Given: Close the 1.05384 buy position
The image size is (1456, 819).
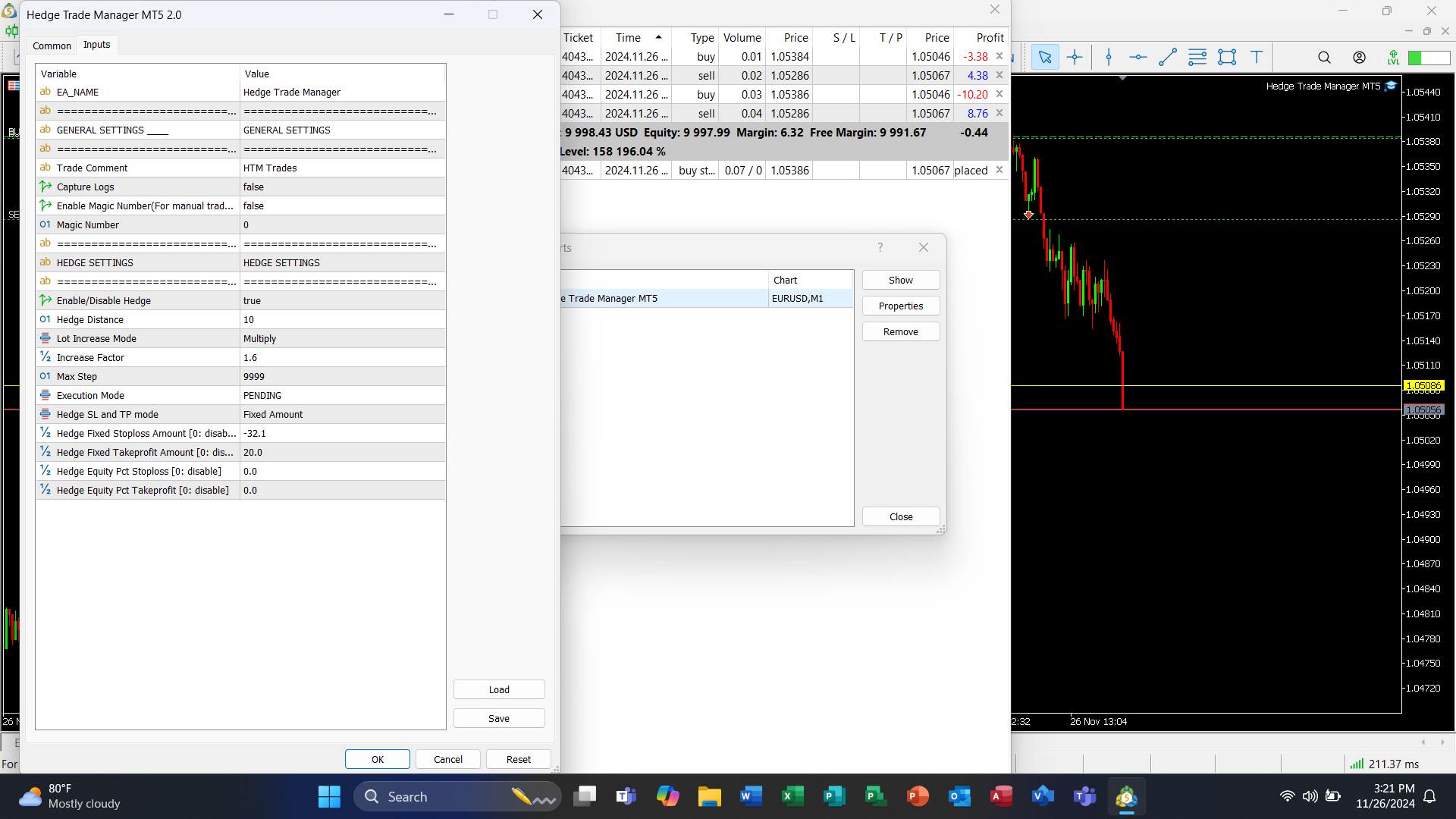Looking at the screenshot, I should (999, 56).
